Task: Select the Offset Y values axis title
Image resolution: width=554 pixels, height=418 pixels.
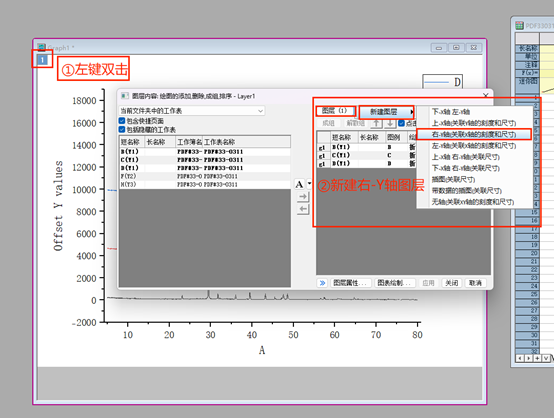Action: click(58, 206)
